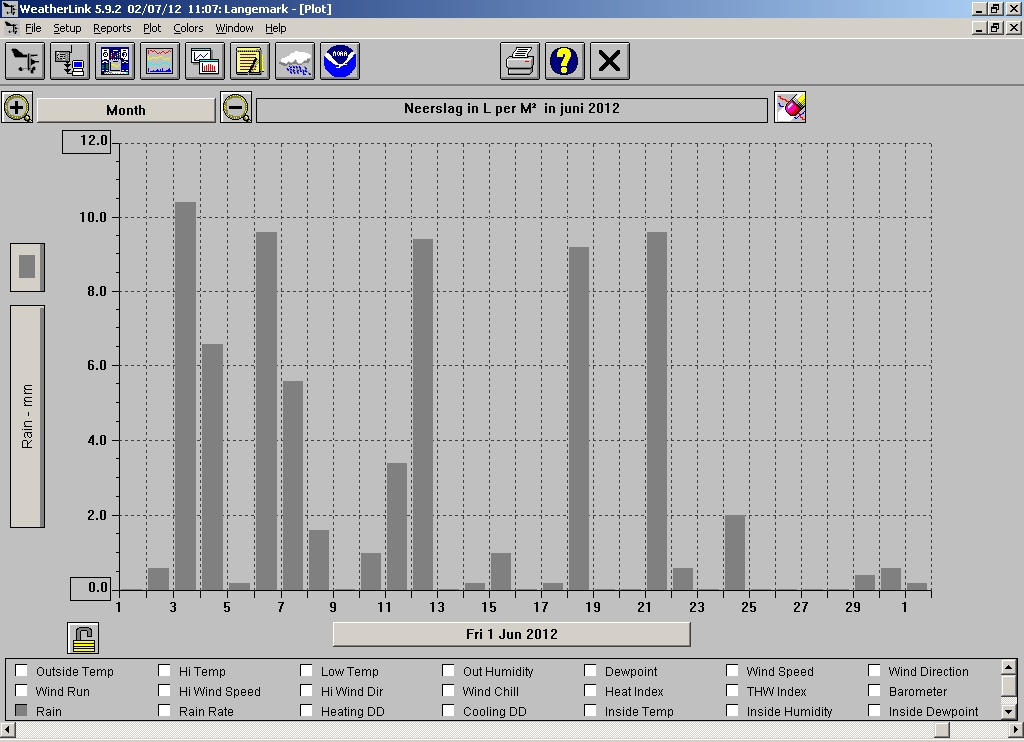Click the sensor list scroll up arrow
Screen dimensions: 1024x742
click(1008, 667)
